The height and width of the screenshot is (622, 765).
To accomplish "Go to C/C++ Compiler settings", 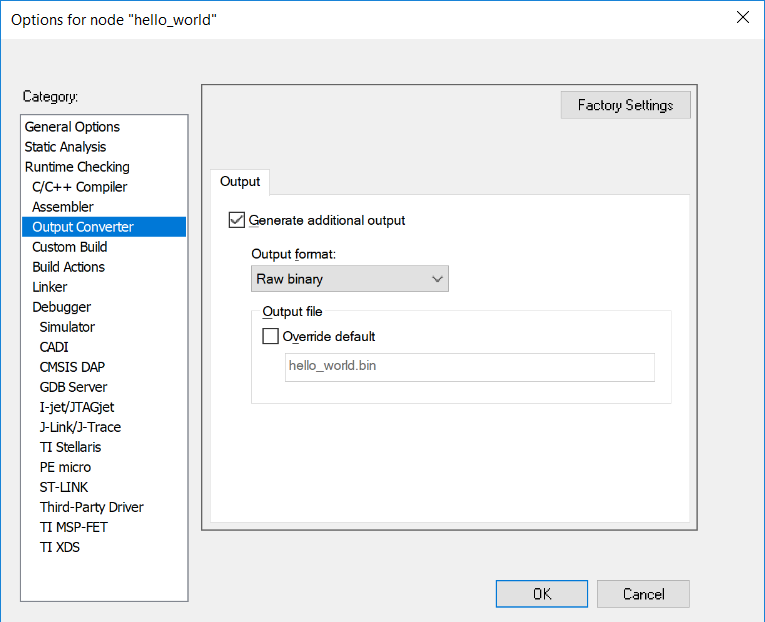I will coord(80,187).
